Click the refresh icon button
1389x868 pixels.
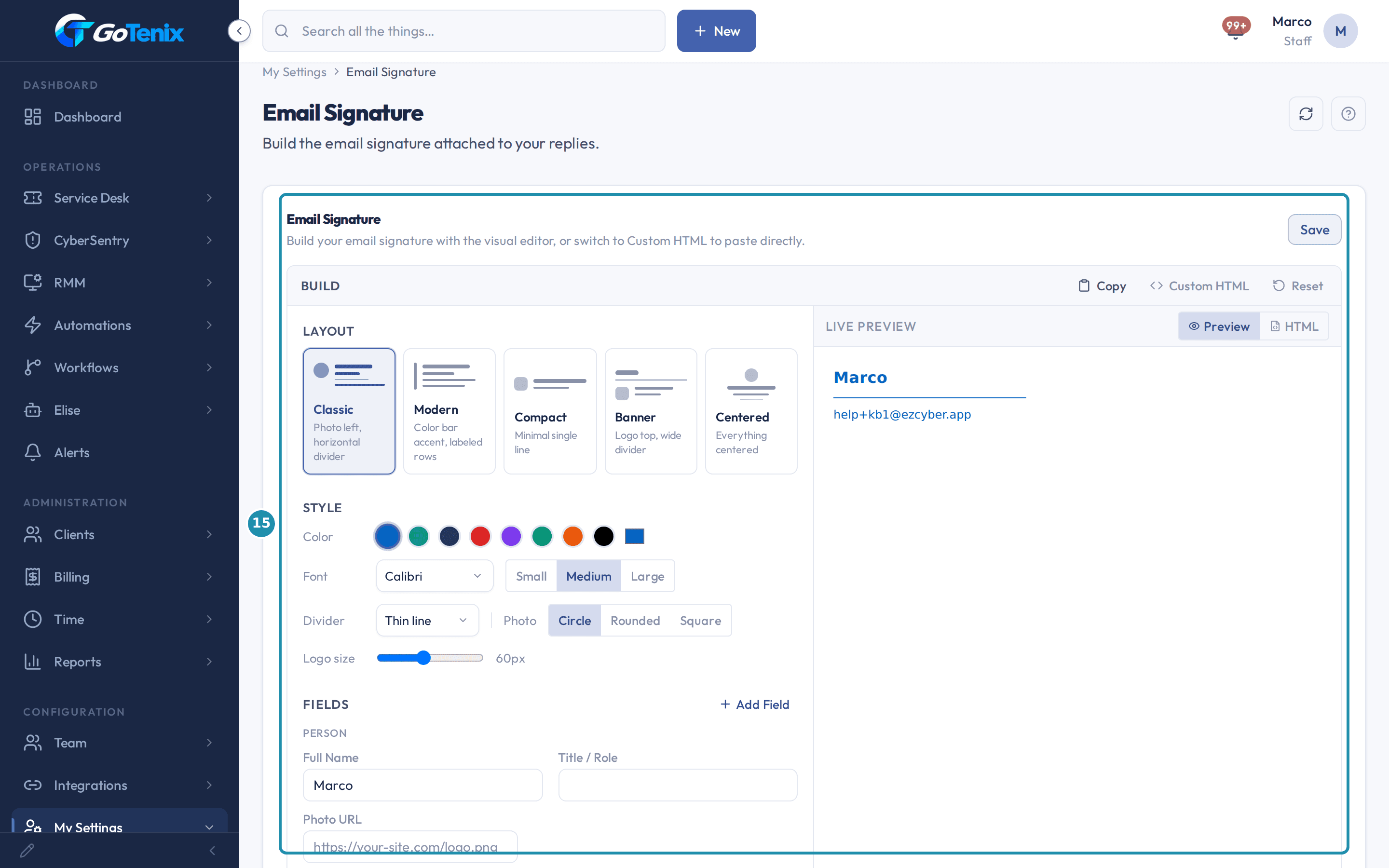(1306, 114)
